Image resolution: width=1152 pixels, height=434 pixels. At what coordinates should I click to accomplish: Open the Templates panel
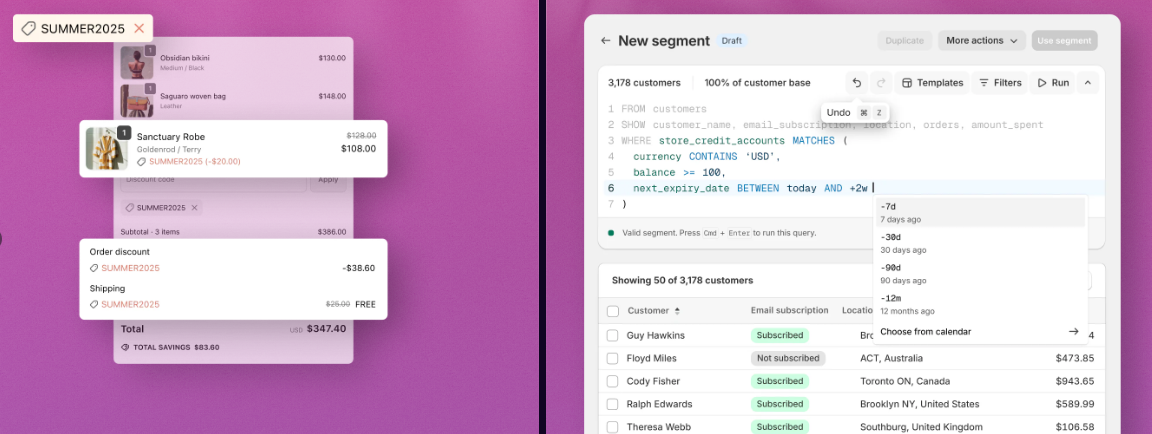click(932, 83)
